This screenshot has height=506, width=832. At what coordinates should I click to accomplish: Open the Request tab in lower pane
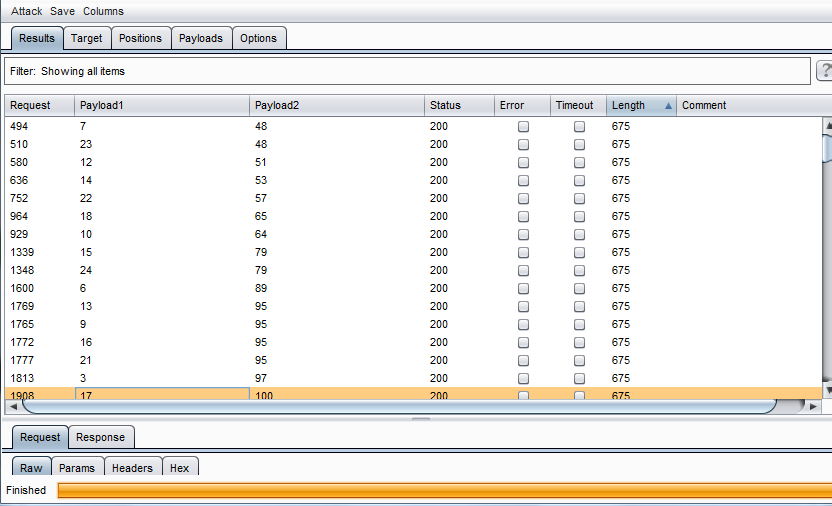tap(40, 437)
